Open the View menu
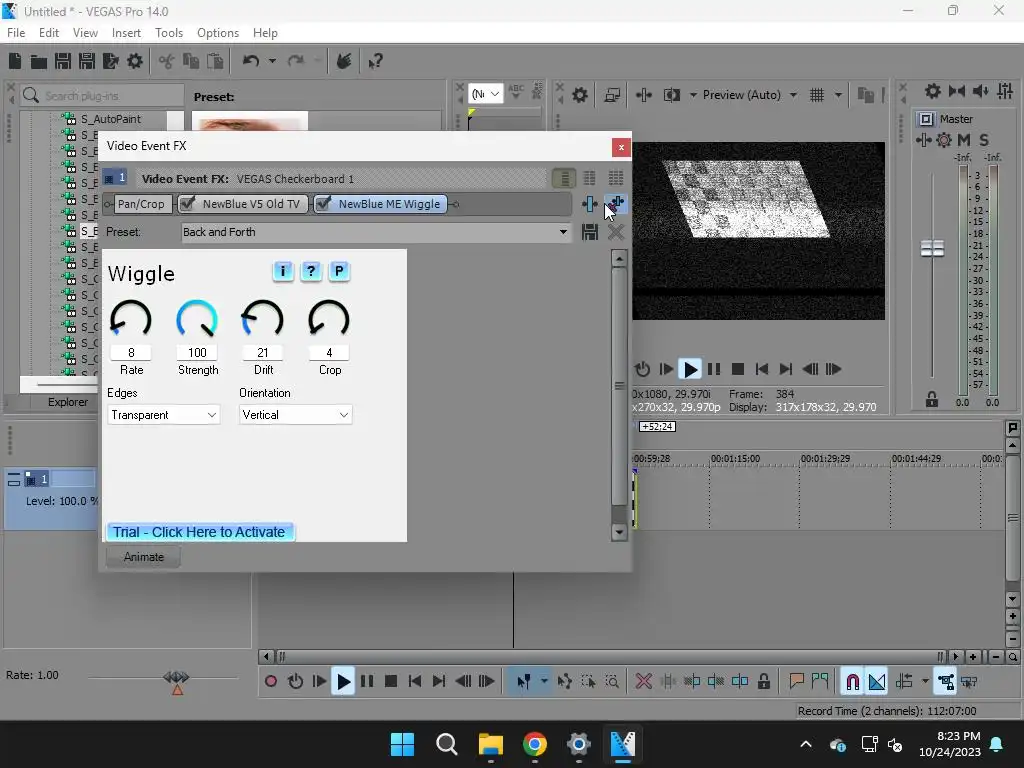Image resolution: width=1024 pixels, height=768 pixels. tap(85, 33)
